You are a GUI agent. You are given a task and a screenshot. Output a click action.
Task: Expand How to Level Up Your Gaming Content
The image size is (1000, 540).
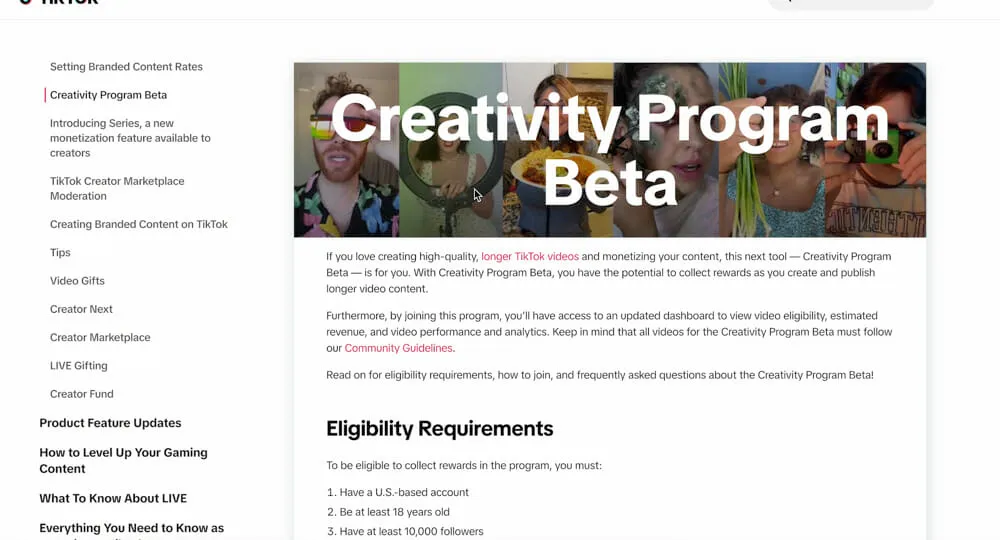[123, 460]
